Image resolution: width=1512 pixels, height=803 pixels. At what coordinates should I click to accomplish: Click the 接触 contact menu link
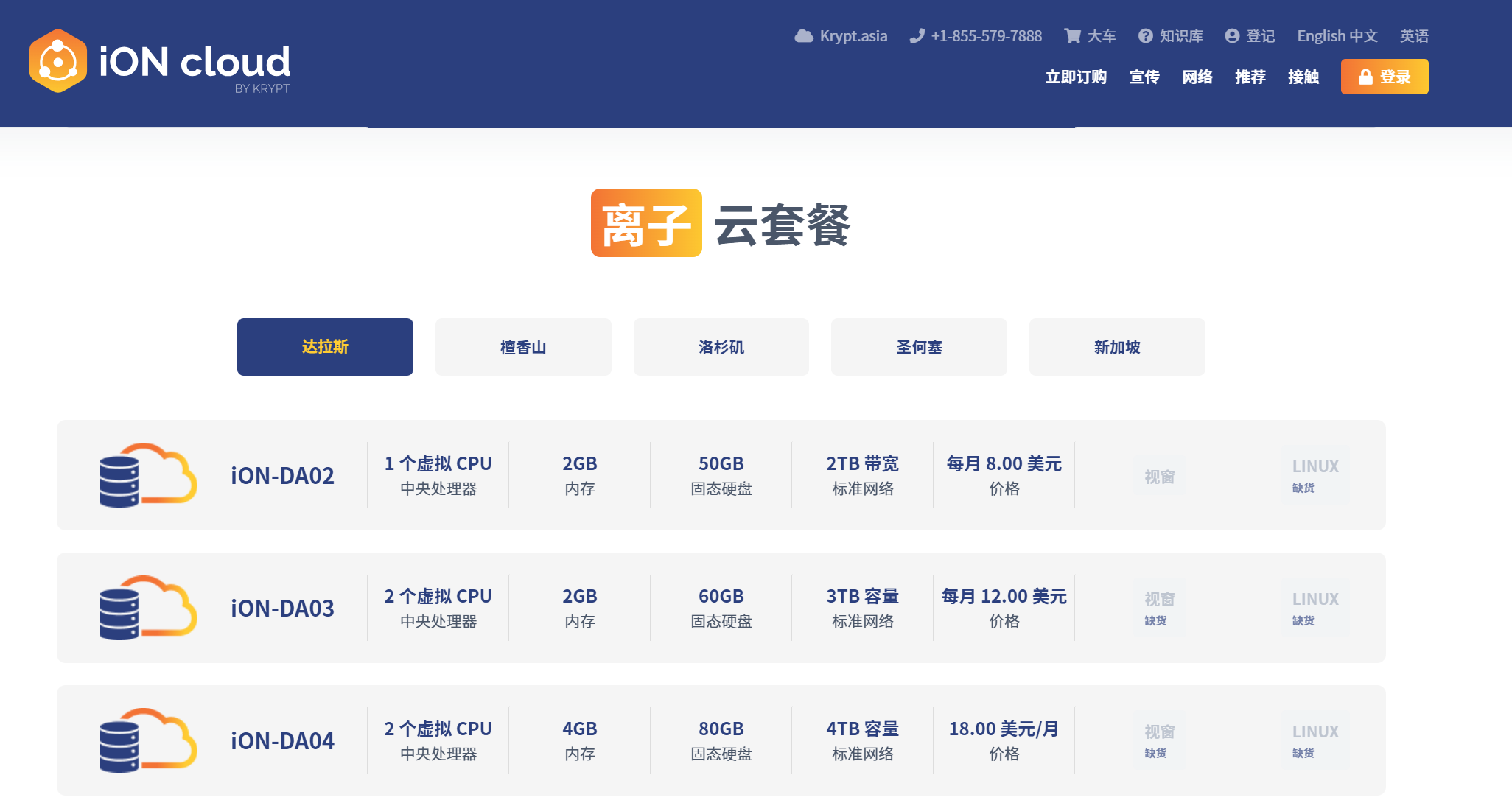pos(1303,77)
